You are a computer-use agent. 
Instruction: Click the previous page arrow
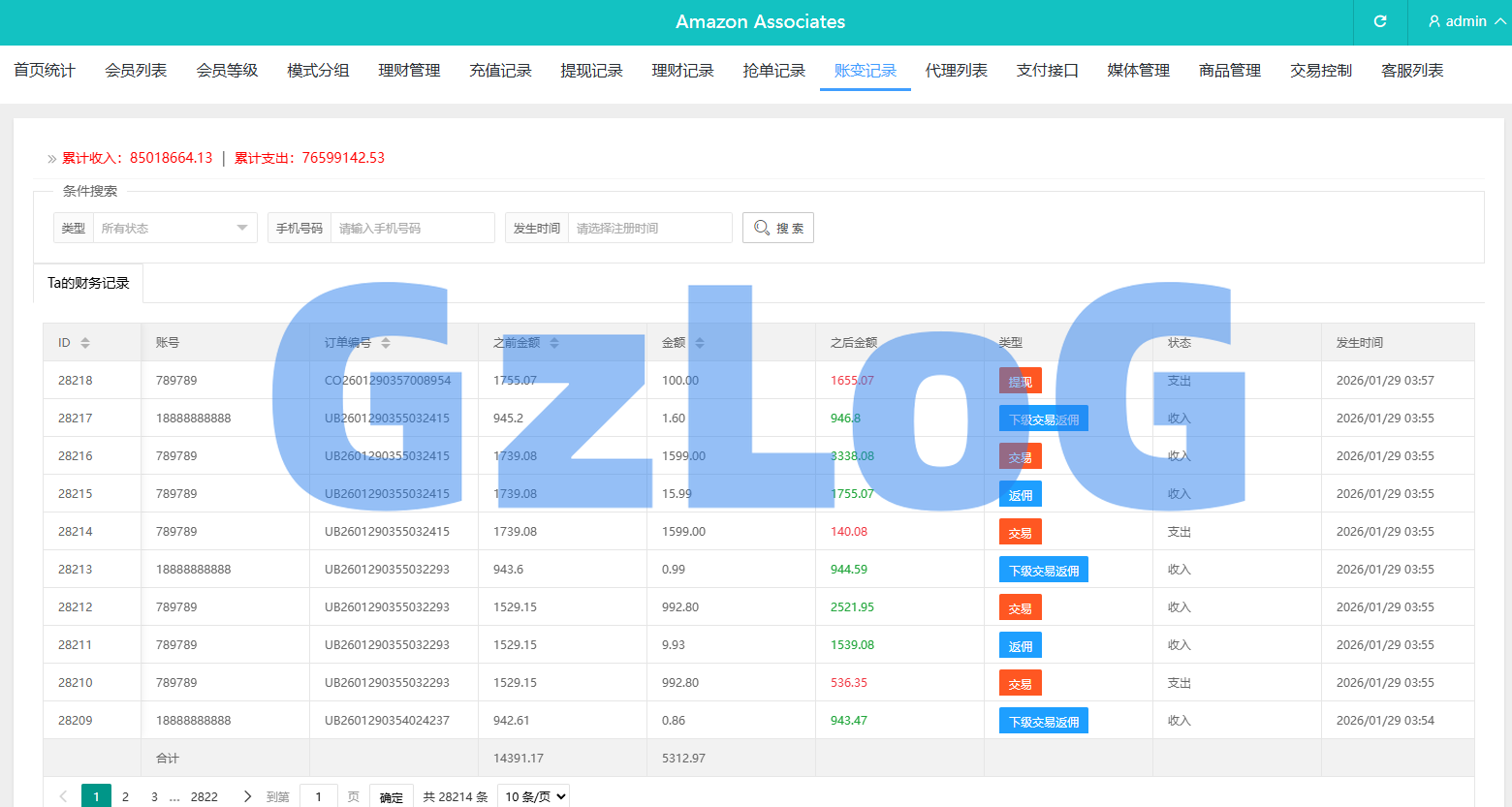coord(63,796)
